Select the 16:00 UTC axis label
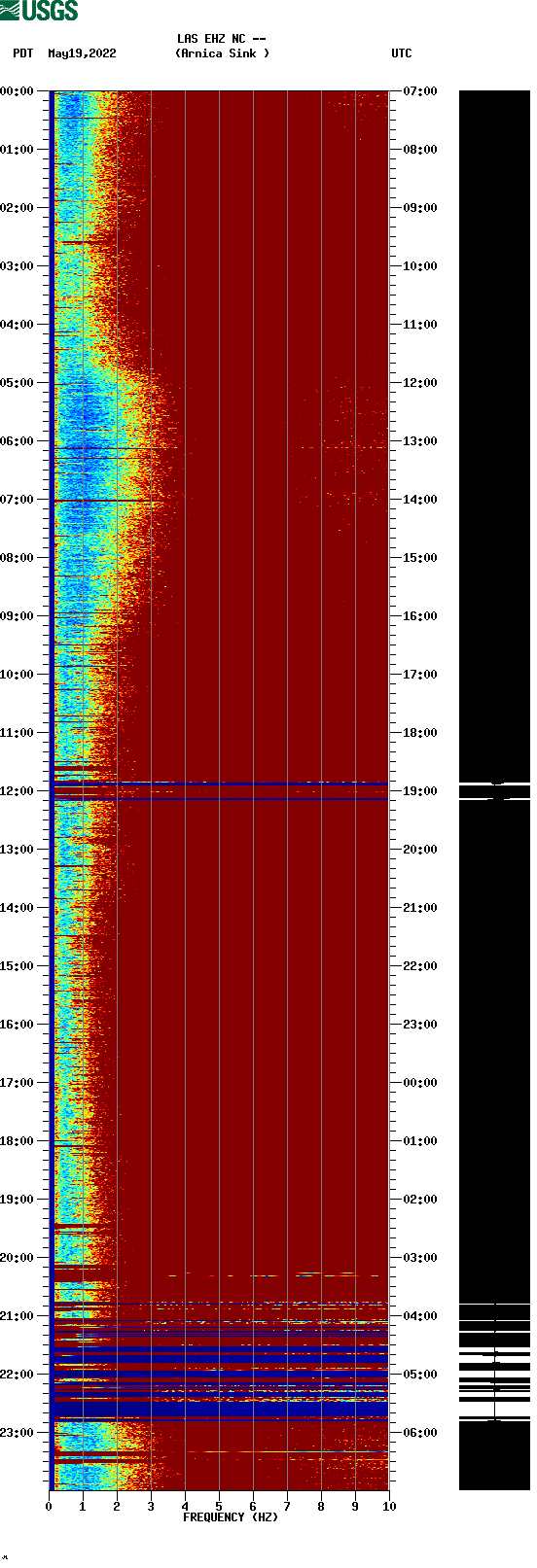 pos(420,616)
